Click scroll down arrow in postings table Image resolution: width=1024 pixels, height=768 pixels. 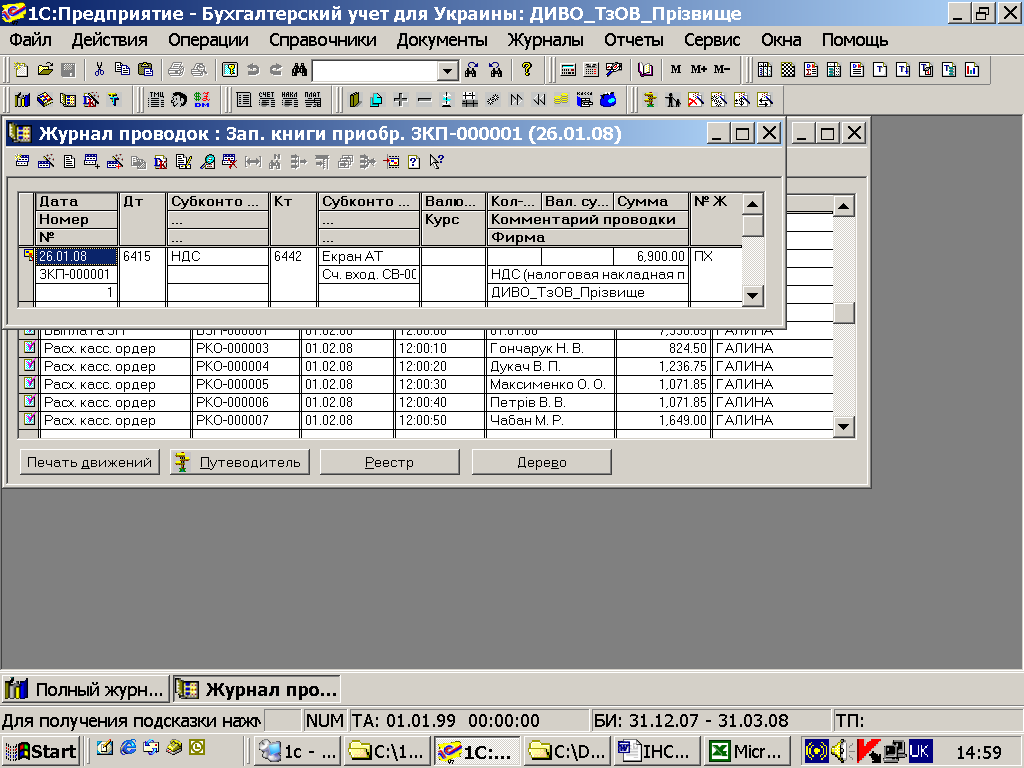point(753,295)
